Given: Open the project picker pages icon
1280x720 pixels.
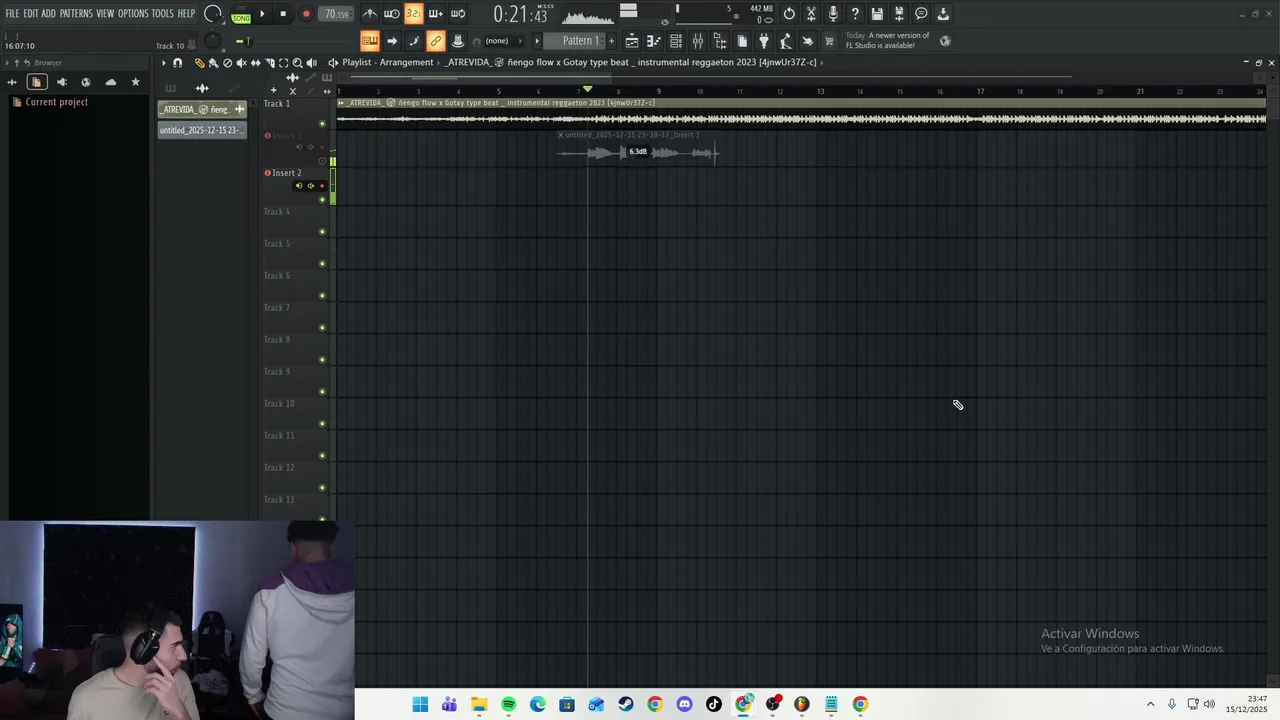Looking at the screenshot, I should tap(742, 41).
